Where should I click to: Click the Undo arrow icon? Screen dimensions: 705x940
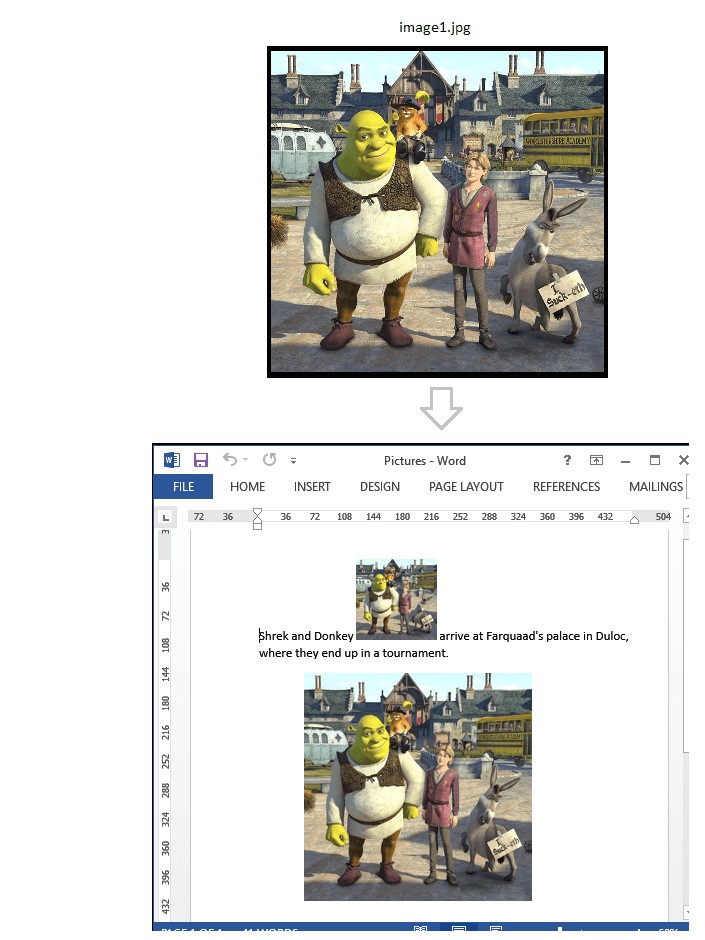point(230,460)
